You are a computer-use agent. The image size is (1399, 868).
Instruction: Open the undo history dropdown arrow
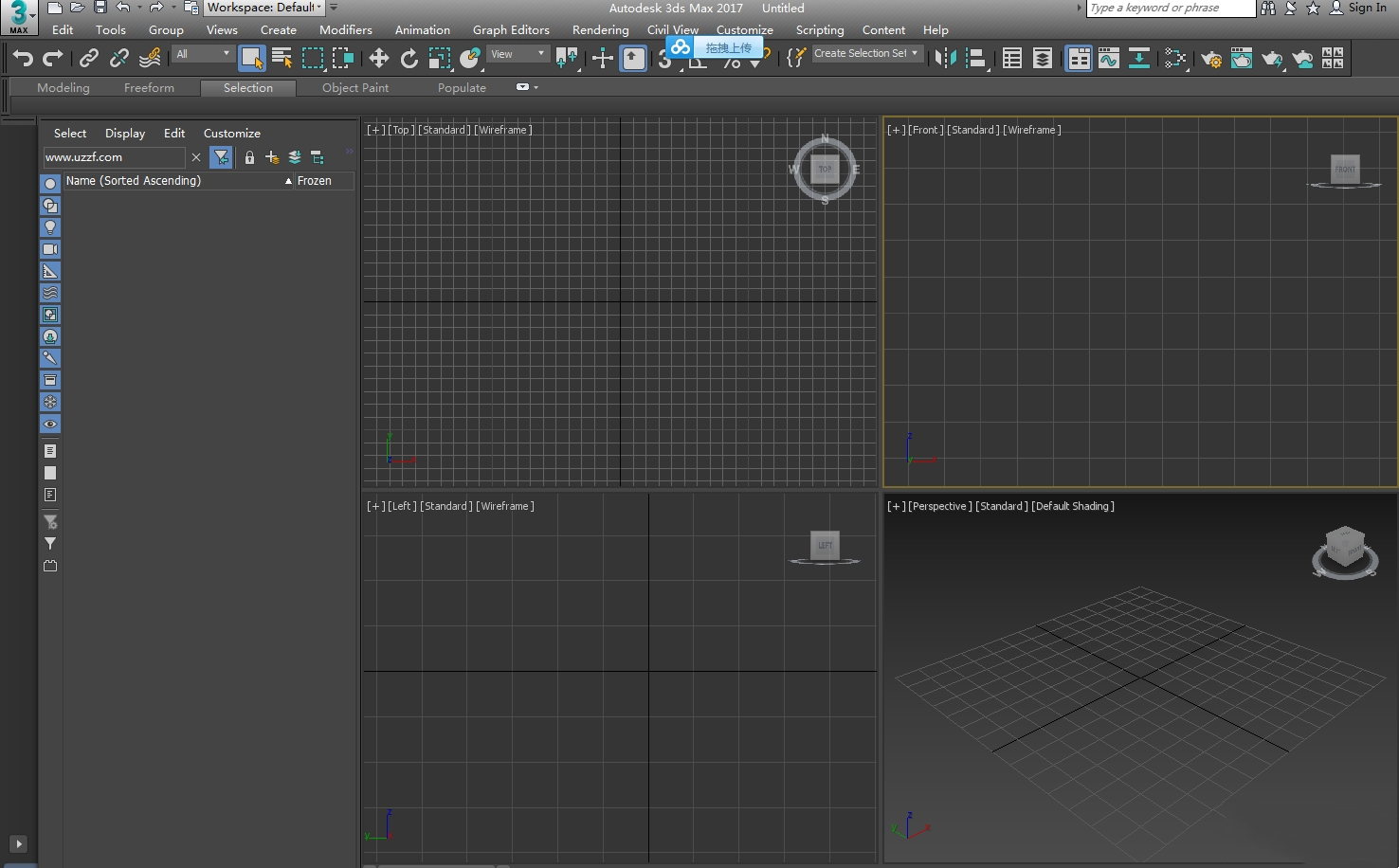(138, 8)
